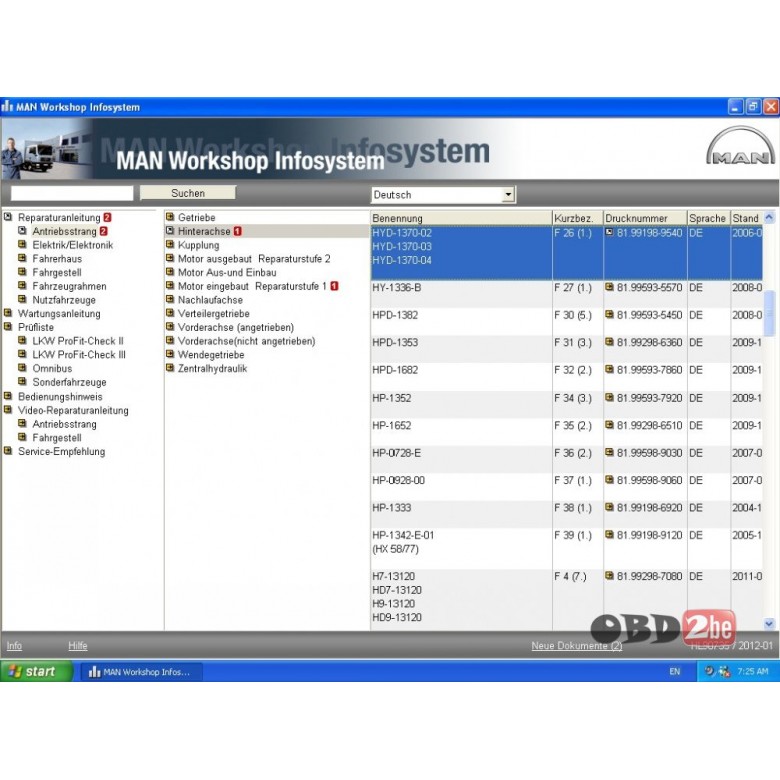The image size is (780, 780).
Task: Select the Fahrzeugrahmen tree item
Action: coord(69,286)
